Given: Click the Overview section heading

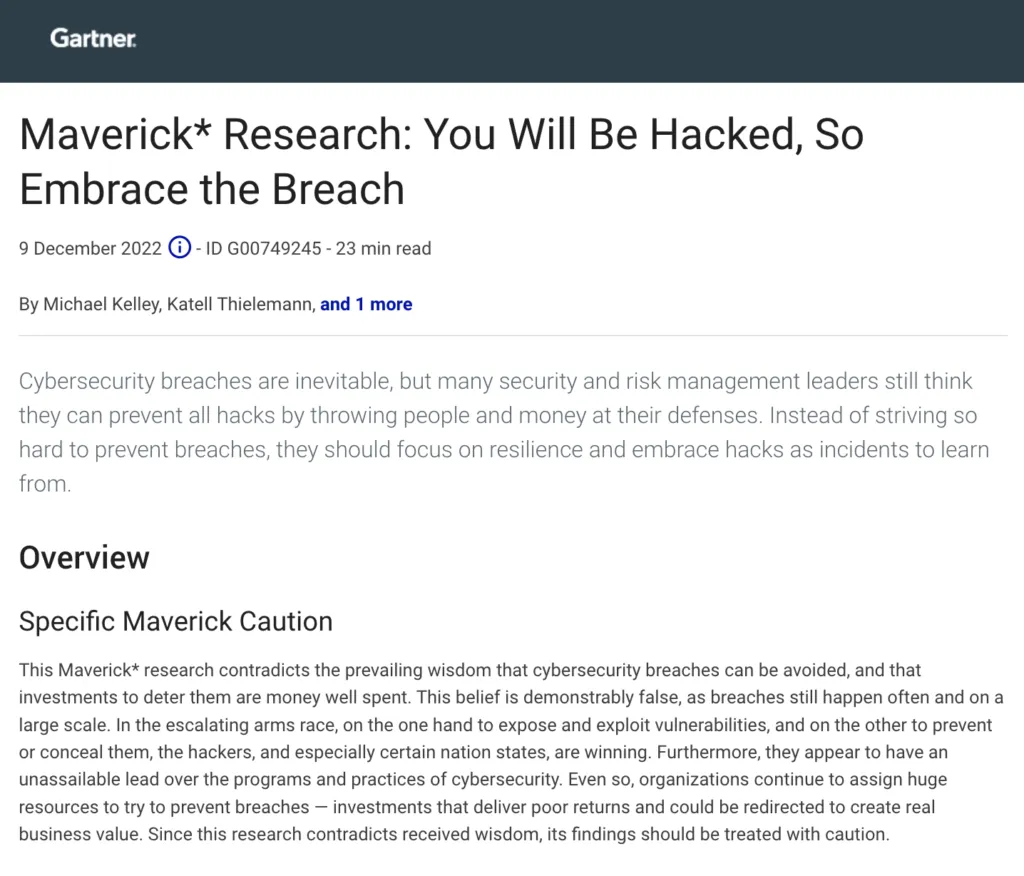Looking at the screenshot, I should point(84,557).
